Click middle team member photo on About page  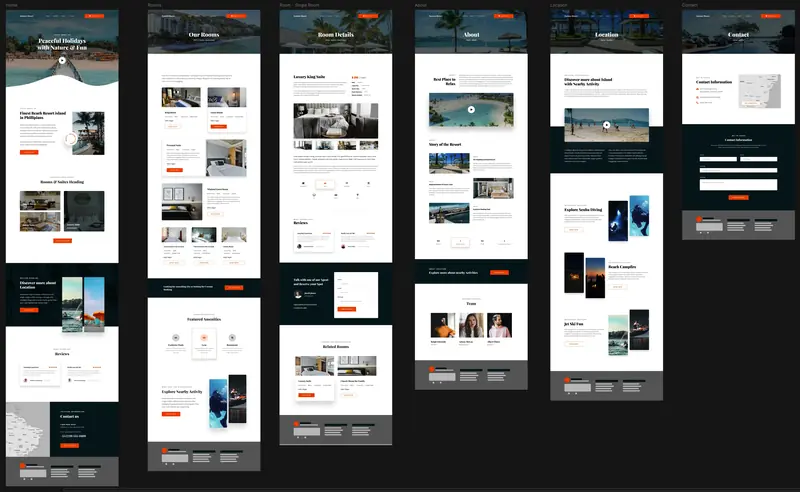coord(471,325)
